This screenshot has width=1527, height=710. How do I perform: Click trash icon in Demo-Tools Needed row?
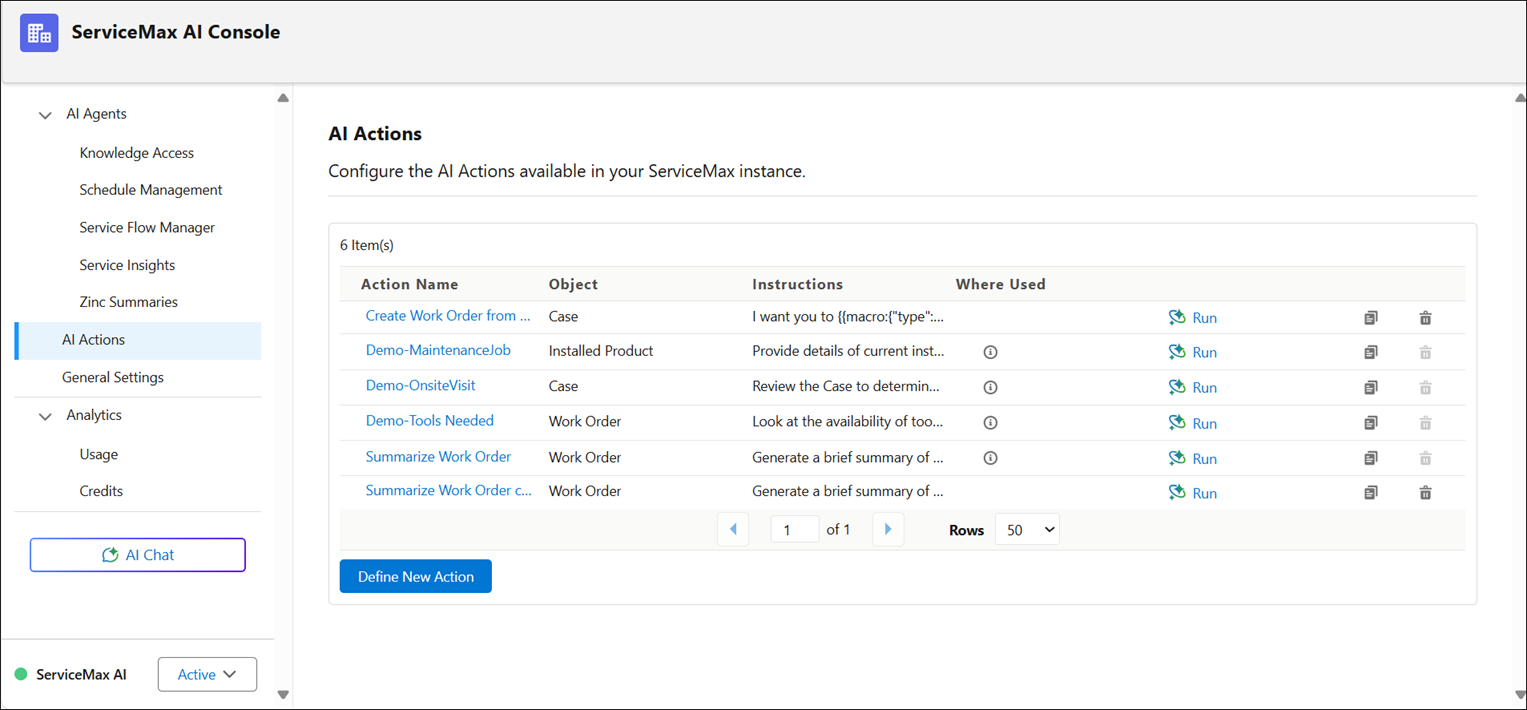[x=1425, y=423]
